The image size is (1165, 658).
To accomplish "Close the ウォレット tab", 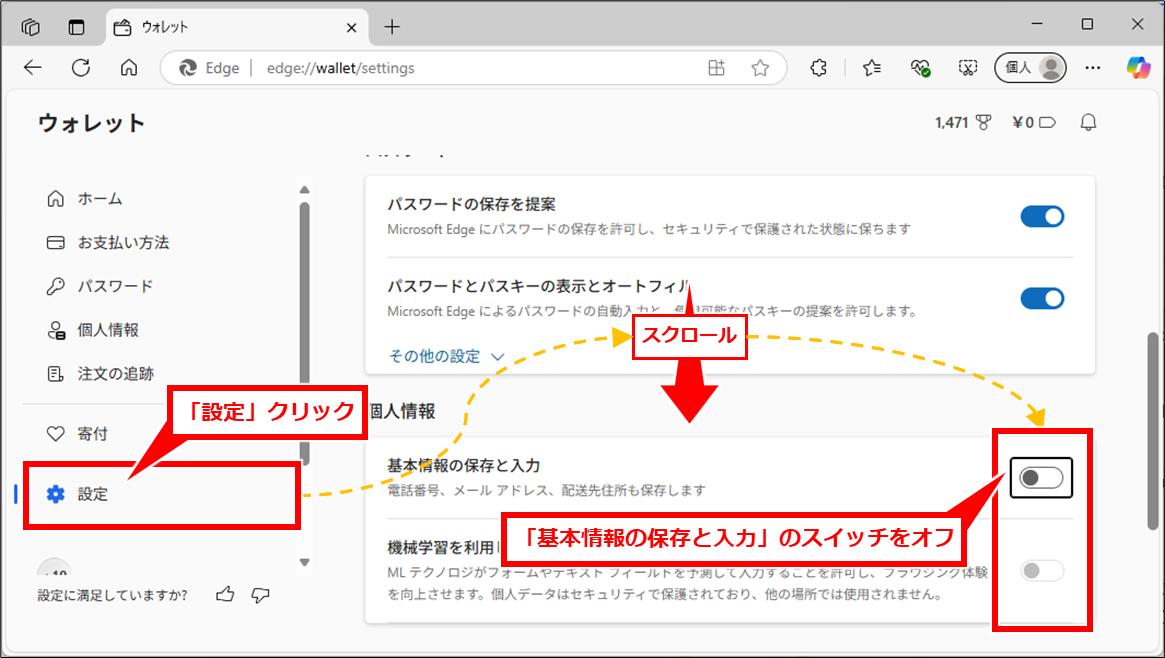I will tap(351, 27).
